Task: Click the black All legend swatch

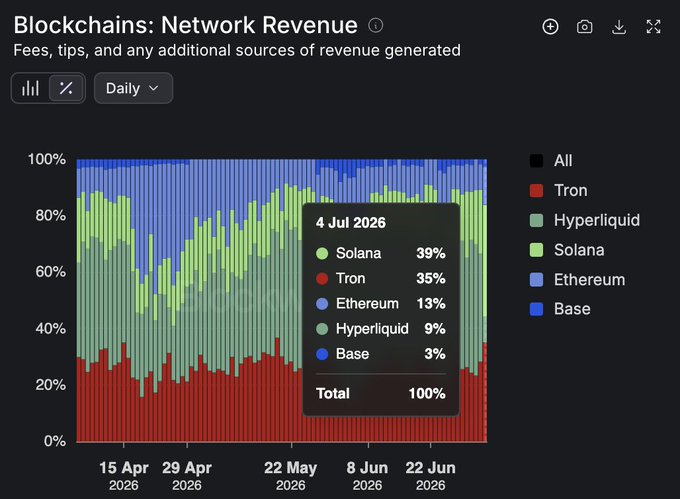Action: point(536,161)
